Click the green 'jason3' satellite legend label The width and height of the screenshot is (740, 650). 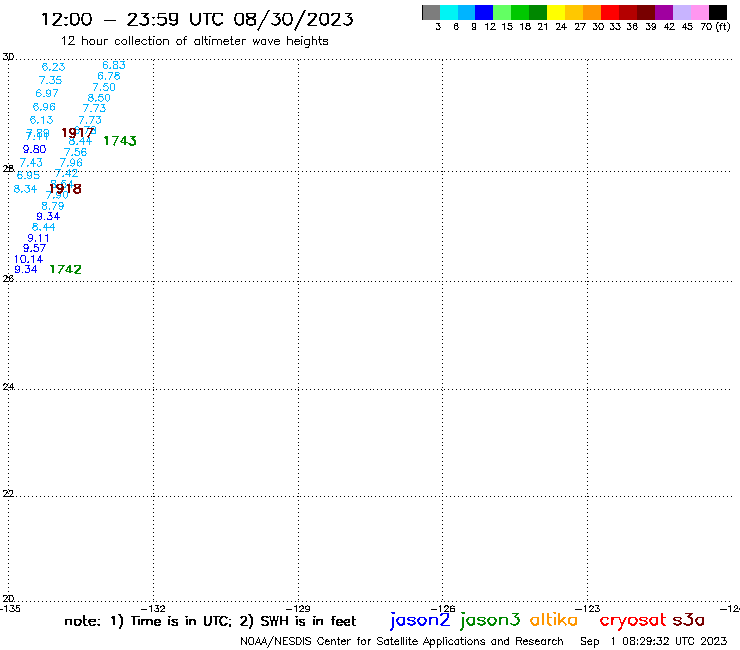coord(490,621)
